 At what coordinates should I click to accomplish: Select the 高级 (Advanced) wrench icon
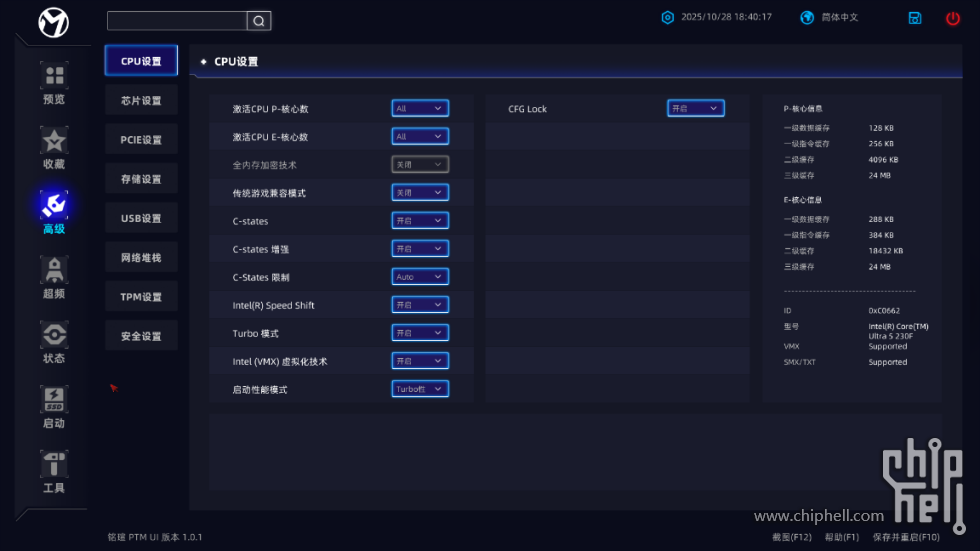(x=54, y=205)
